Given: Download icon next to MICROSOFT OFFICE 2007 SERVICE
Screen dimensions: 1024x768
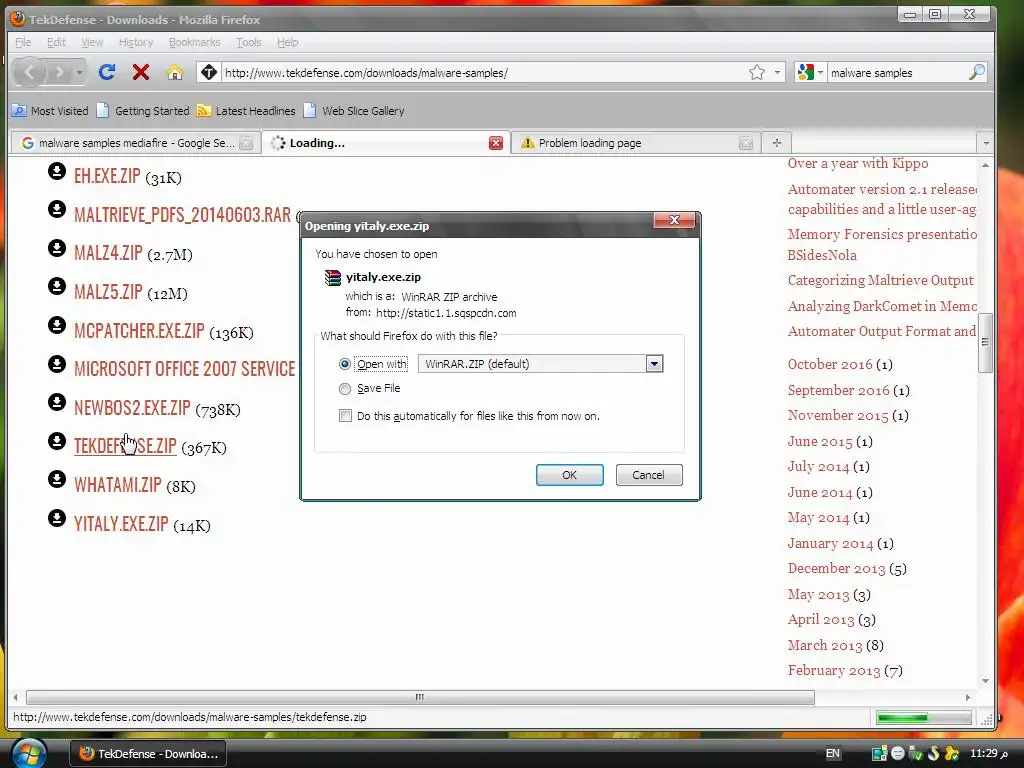Looking at the screenshot, I should coord(57,364).
